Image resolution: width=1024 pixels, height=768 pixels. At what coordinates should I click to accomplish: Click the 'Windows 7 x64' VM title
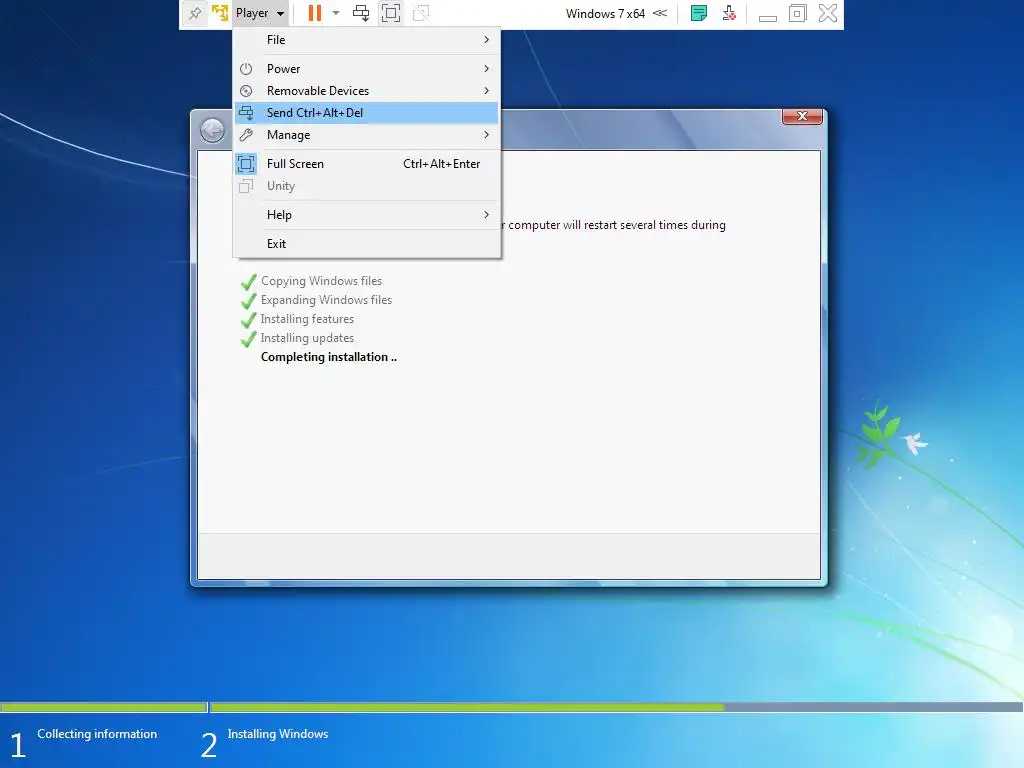click(605, 14)
